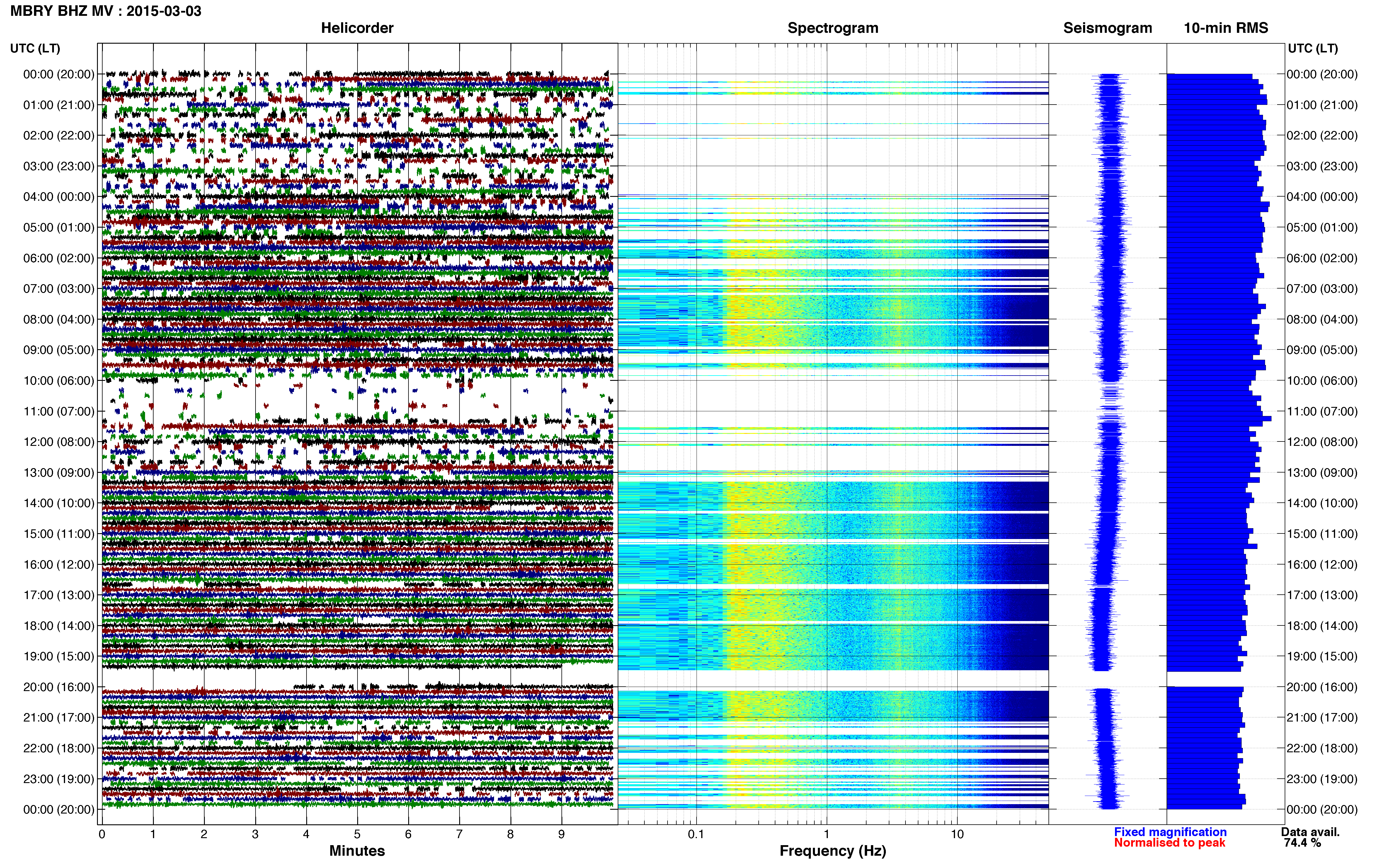The width and height of the screenshot is (1389, 868).
Task: Click left-axis time label 22:00 (18:00)
Action: [59, 748]
